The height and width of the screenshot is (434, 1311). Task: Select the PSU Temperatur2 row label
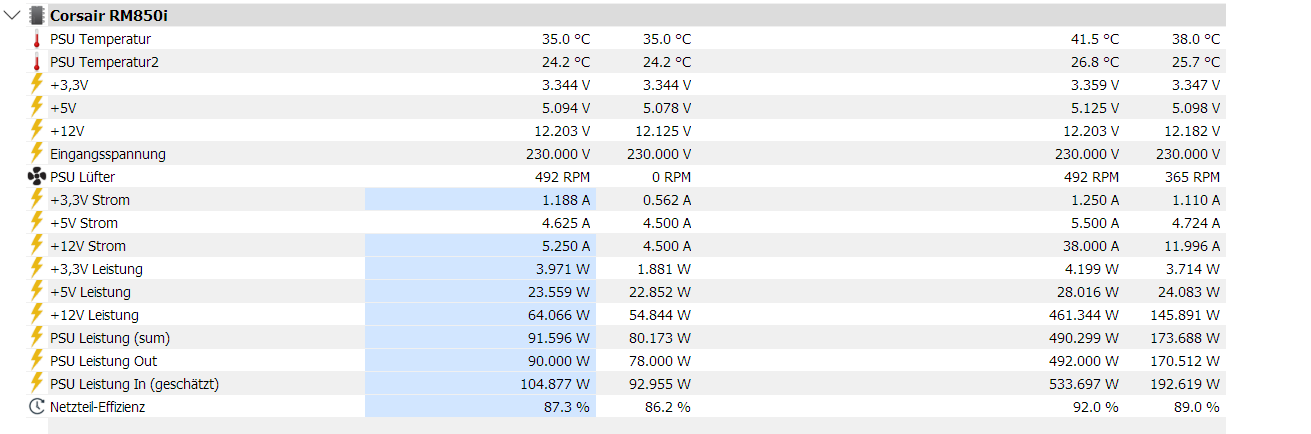[104, 62]
